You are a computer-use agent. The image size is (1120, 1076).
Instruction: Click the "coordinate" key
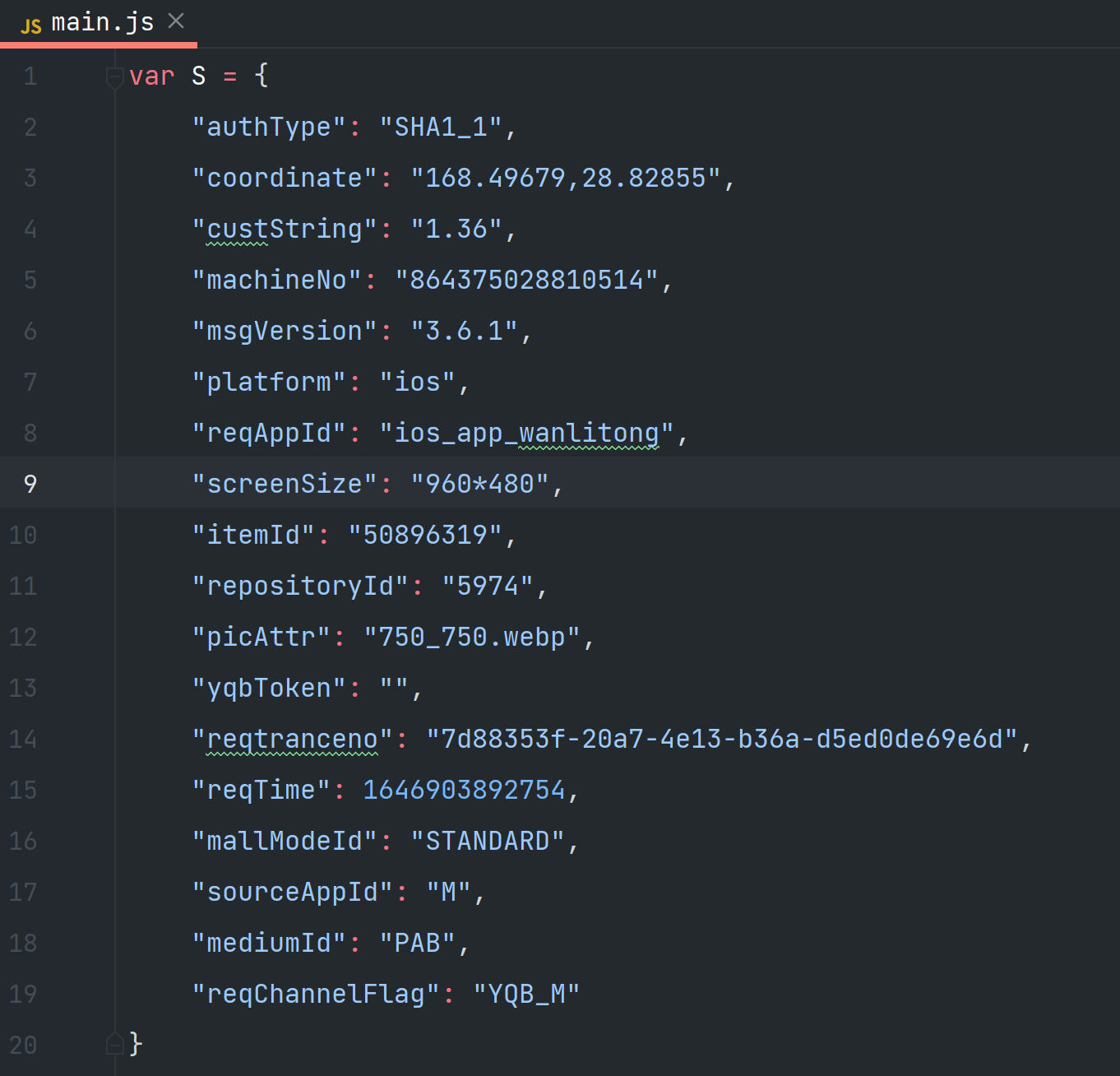click(x=285, y=179)
